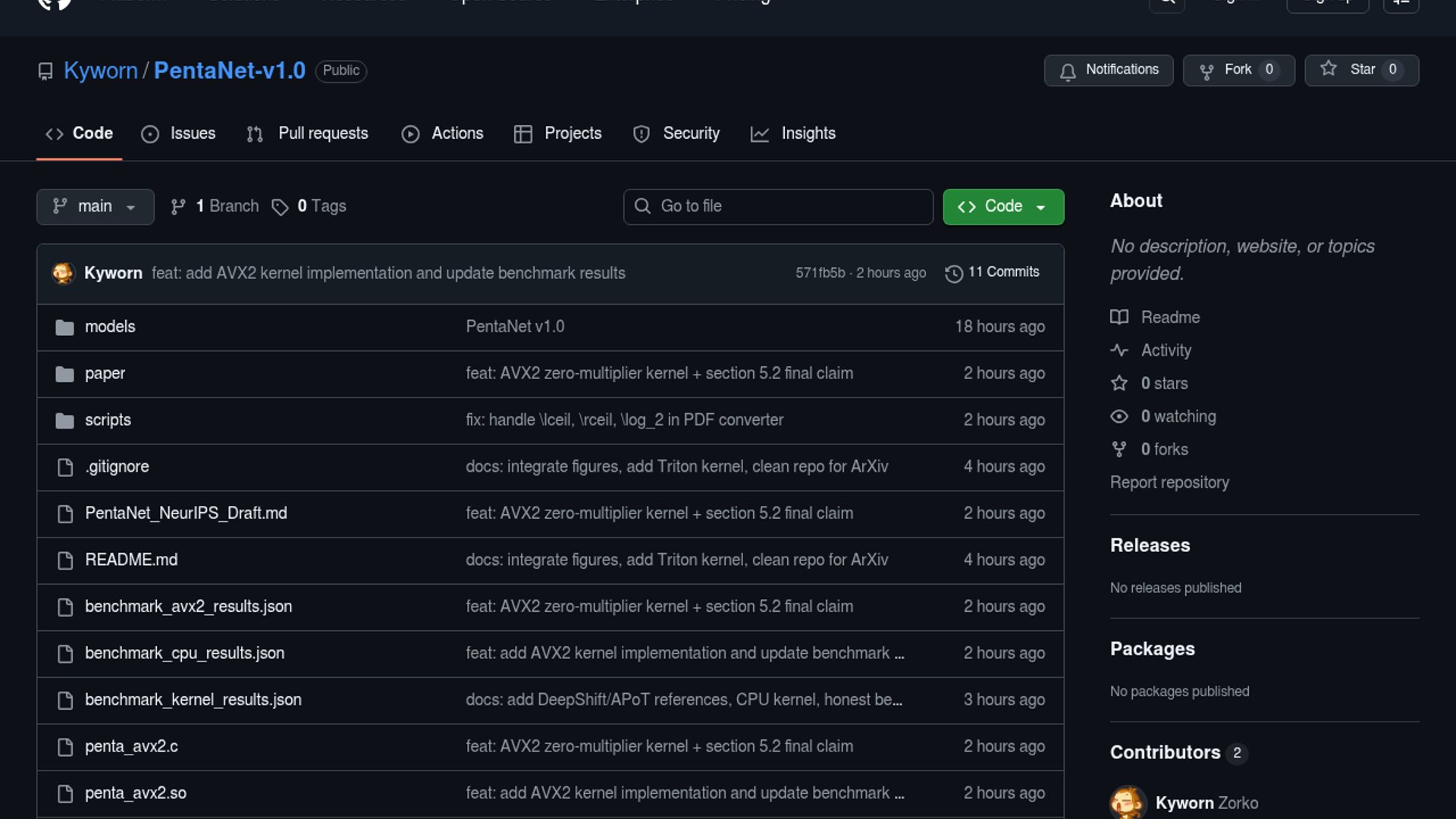This screenshot has height=819, width=1456.
Task: Click the tag icon next to Tags
Action: [280, 207]
